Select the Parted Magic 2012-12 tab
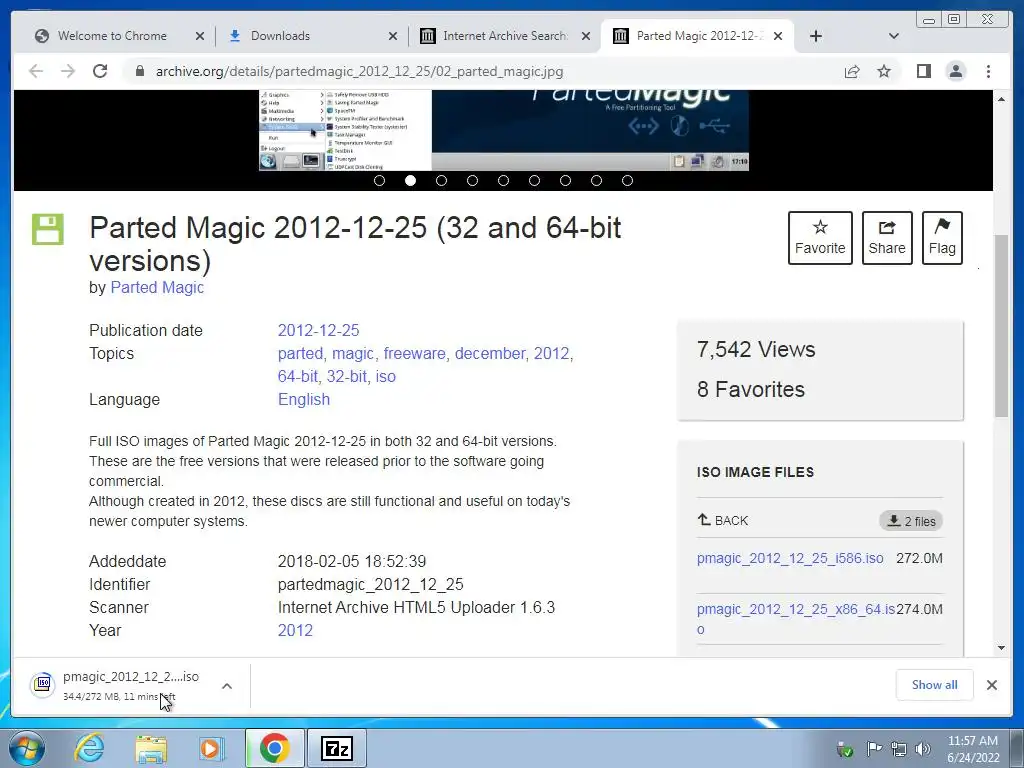 click(699, 36)
